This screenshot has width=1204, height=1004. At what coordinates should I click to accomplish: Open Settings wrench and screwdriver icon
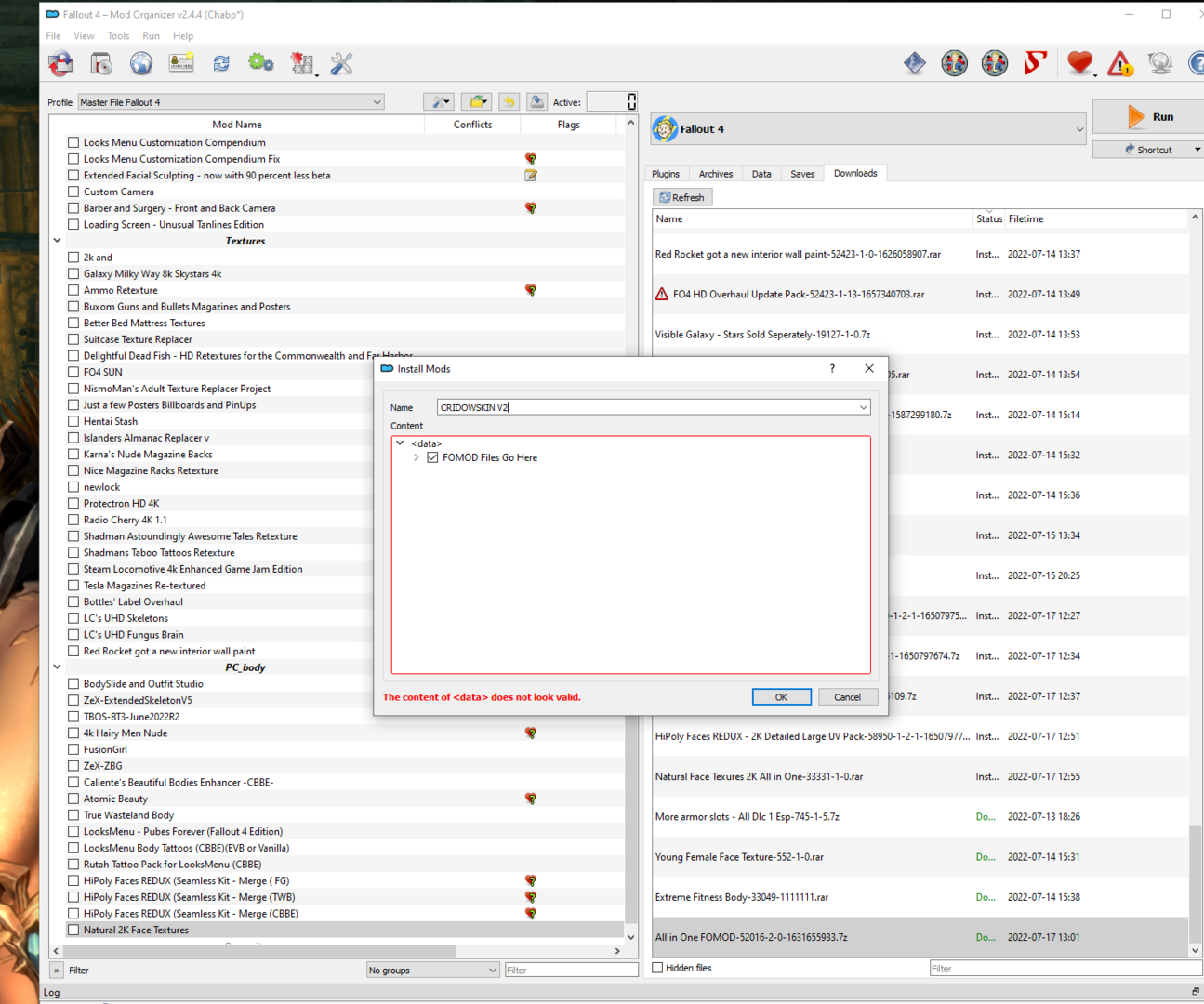[x=342, y=63]
